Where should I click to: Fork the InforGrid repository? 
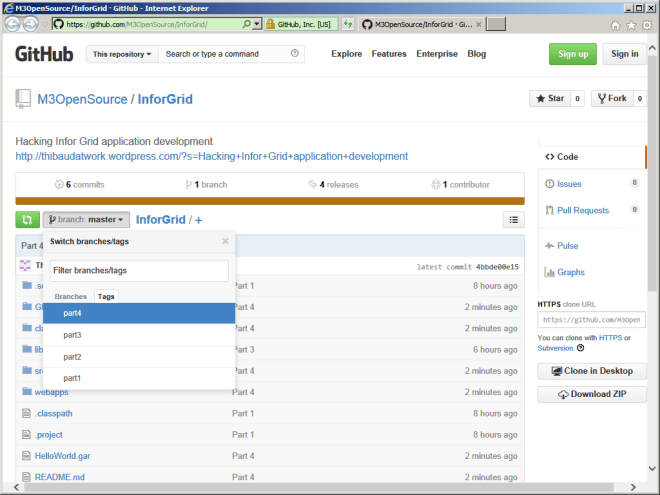tap(611, 98)
